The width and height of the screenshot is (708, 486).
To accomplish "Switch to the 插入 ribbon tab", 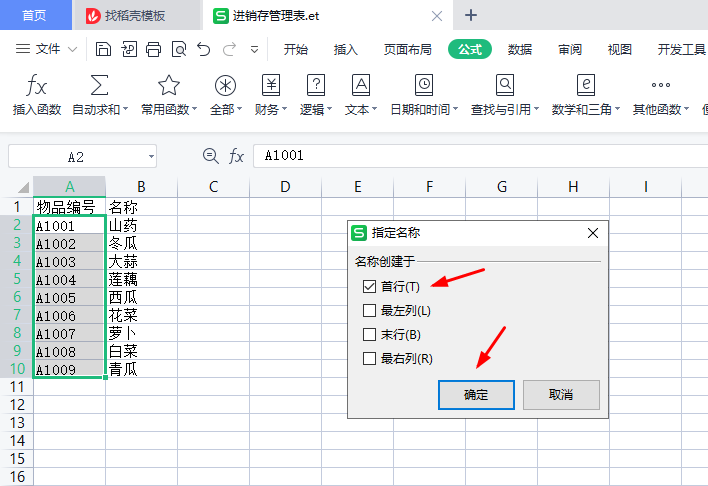I will click(346, 49).
